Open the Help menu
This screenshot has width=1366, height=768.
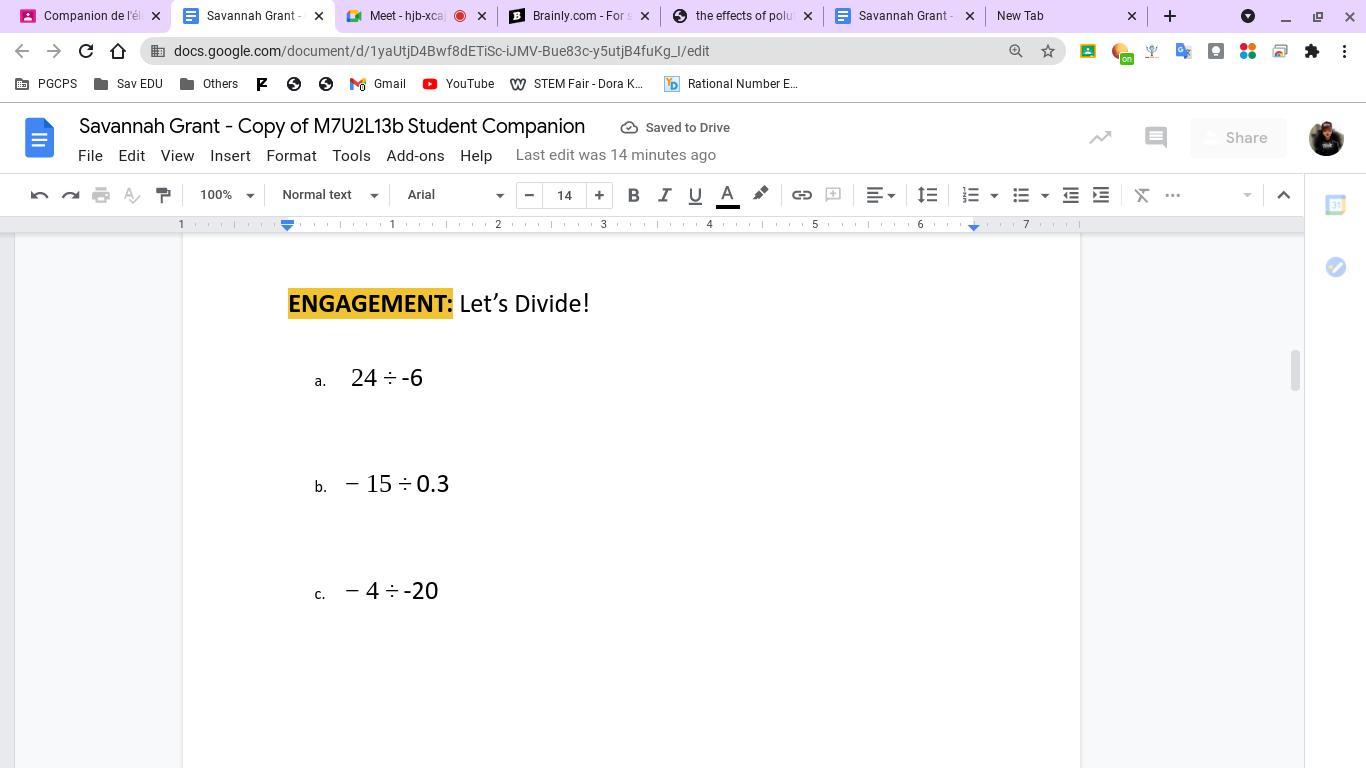click(x=476, y=156)
